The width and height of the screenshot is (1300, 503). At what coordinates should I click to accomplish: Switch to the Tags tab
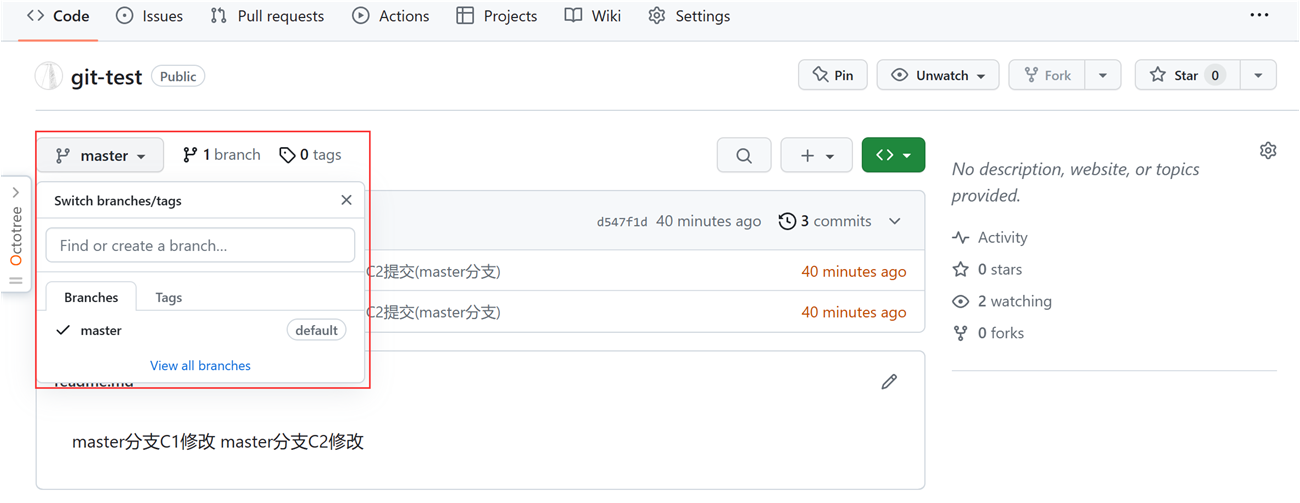168,297
